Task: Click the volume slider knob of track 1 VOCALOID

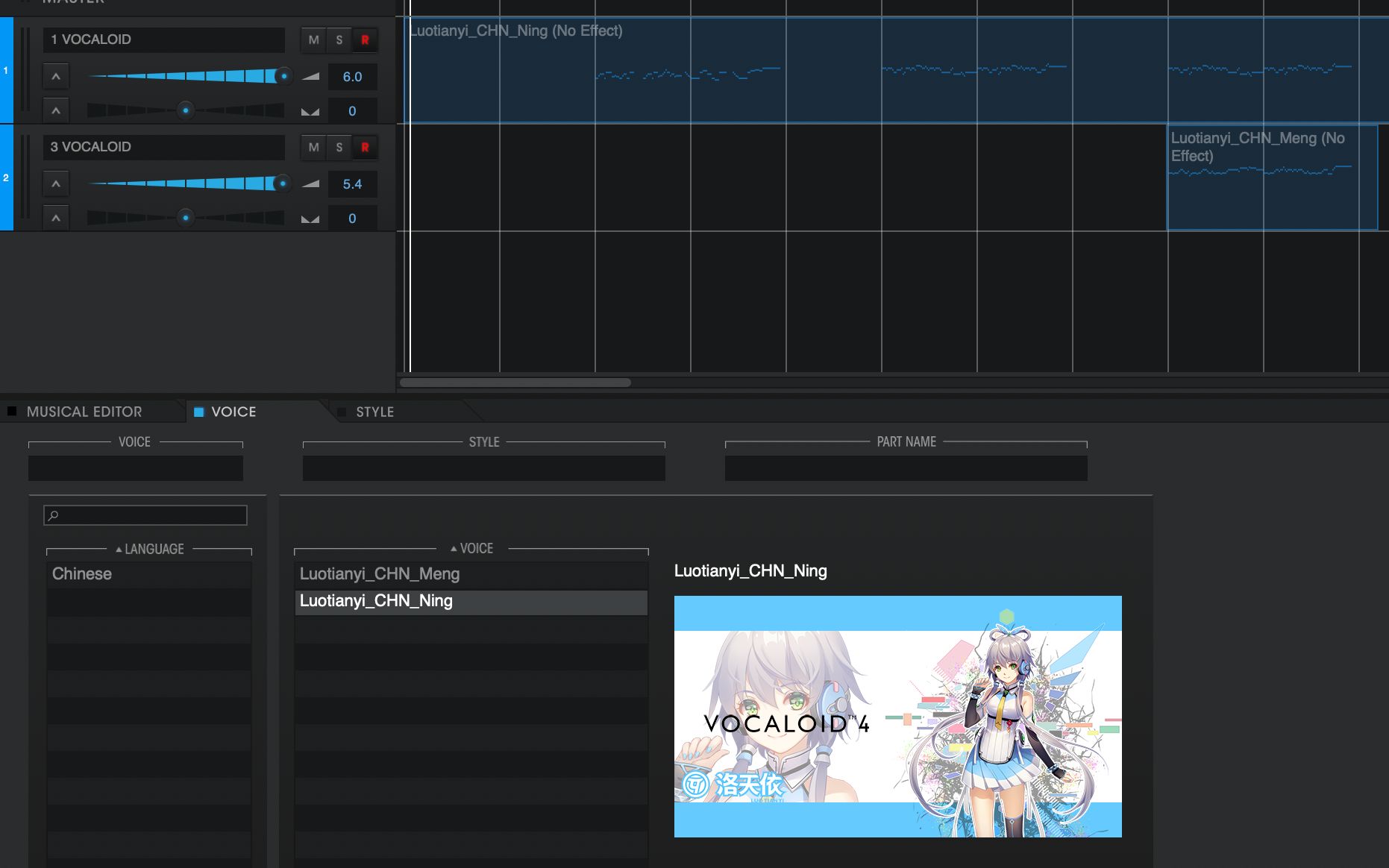Action: click(x=283, y=76)
